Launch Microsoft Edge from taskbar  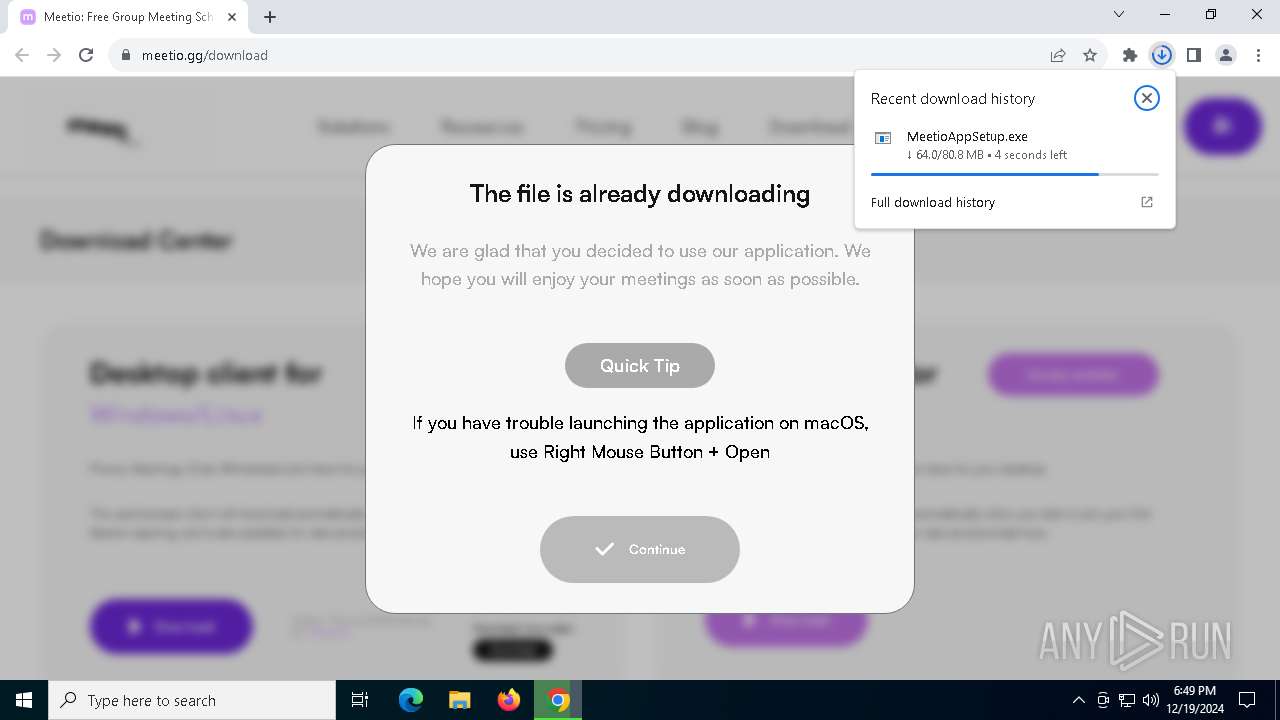[411, 700]
